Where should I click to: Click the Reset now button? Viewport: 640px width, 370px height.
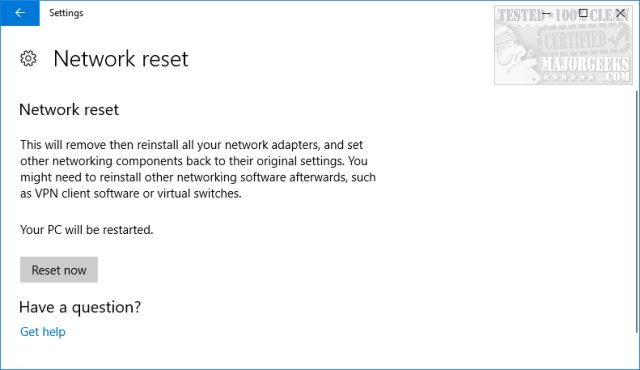tap(59, 270)
